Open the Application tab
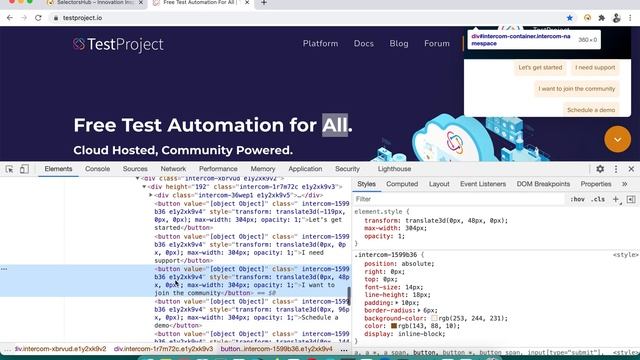Image resolution: width=640 pixels, height=360 pixels. click(x=305, y=169)
